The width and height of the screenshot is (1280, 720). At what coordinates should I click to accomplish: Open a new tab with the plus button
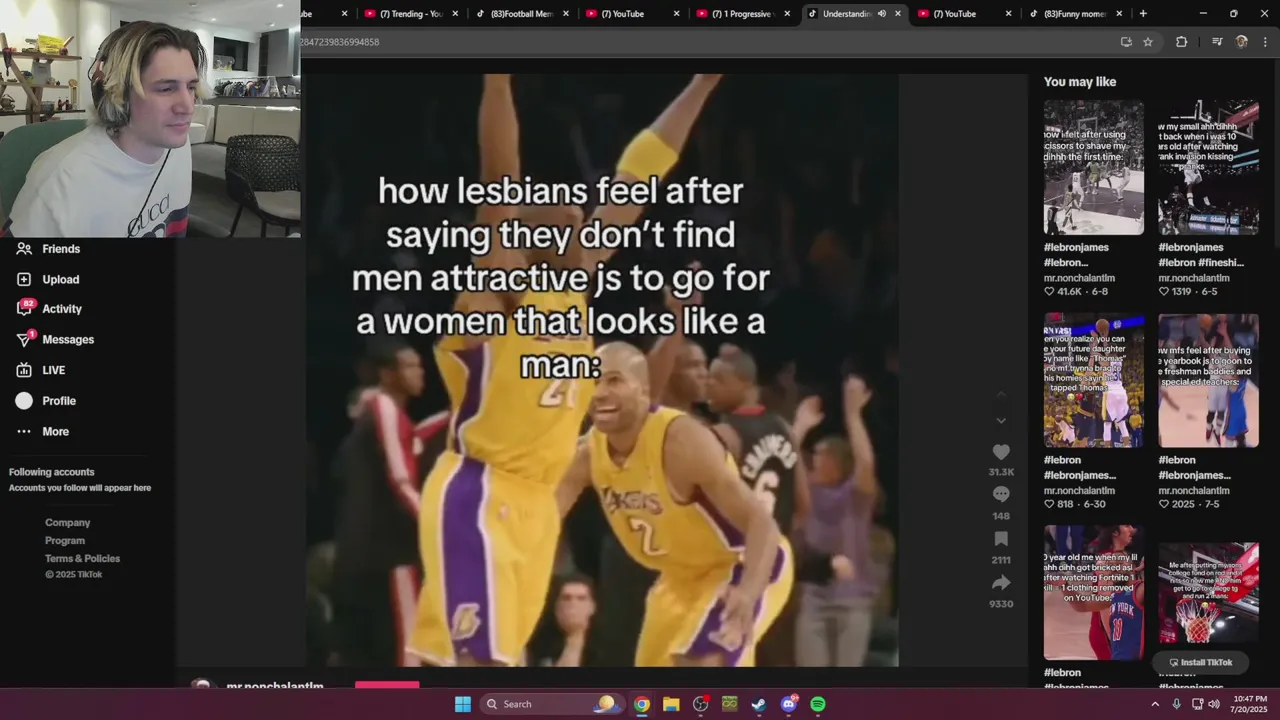click(1143, 14)
